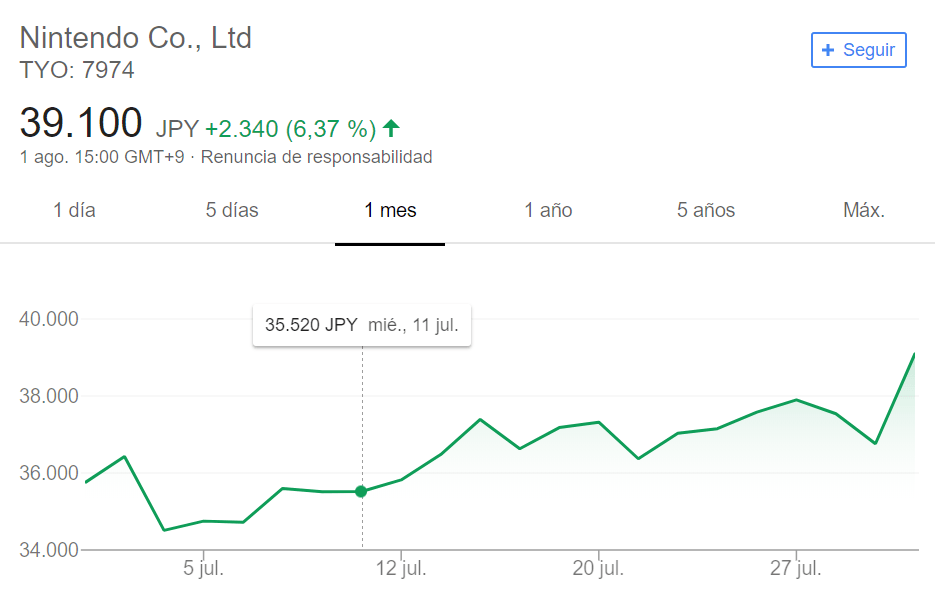Click the green up arrow price indicator

tap(391, 128)
